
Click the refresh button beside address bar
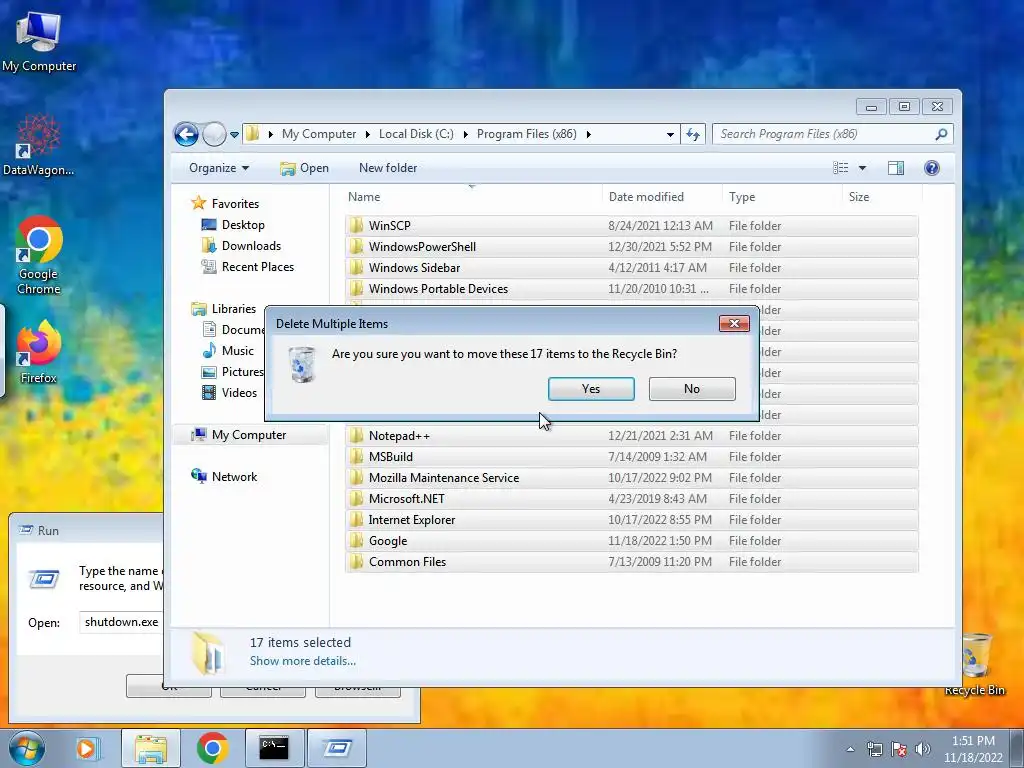tap(693, 135)
